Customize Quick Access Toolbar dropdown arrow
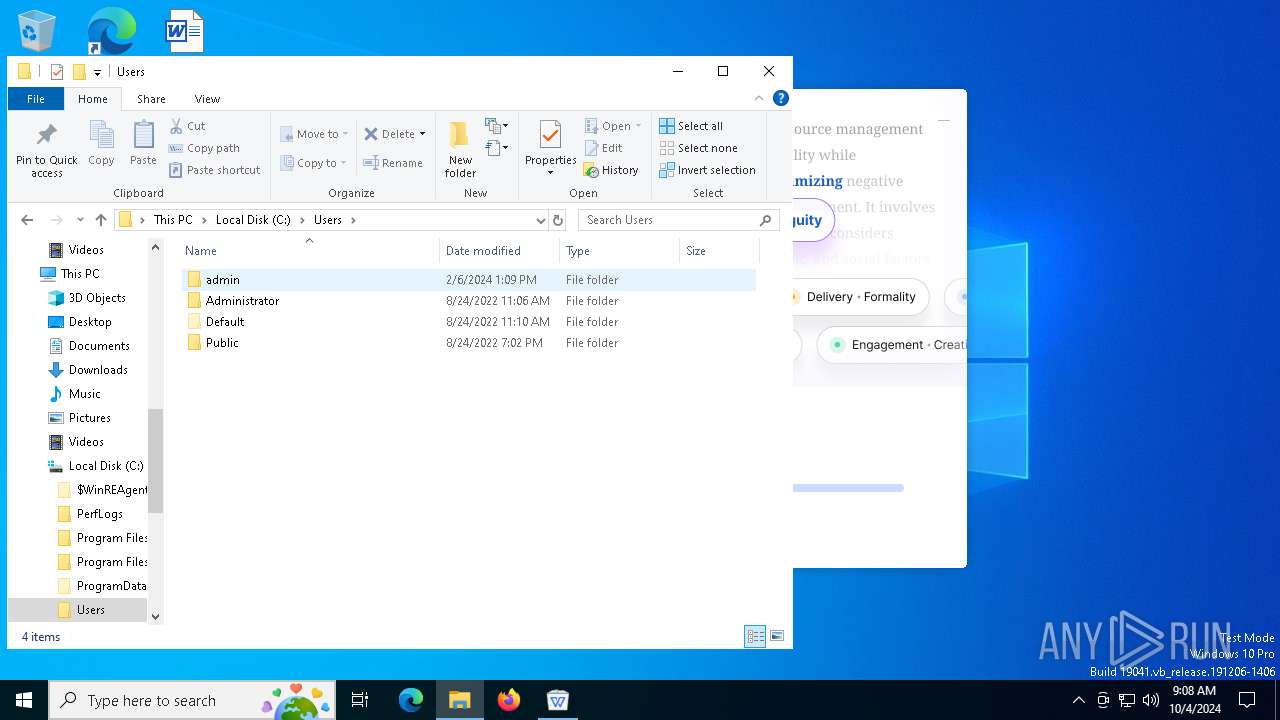This screenshot has width=1280, height=720. (x=97, y=72)
